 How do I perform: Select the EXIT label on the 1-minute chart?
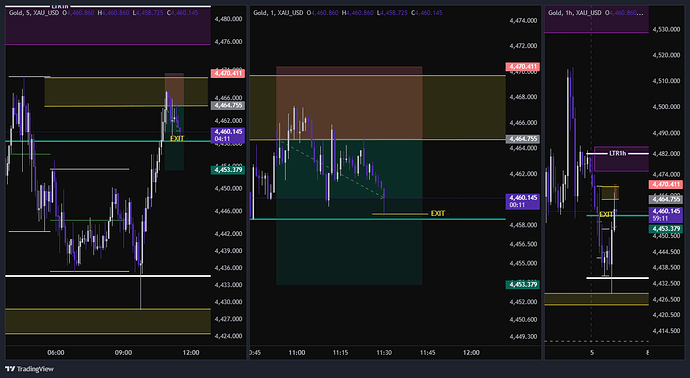[x=438, y=213]
